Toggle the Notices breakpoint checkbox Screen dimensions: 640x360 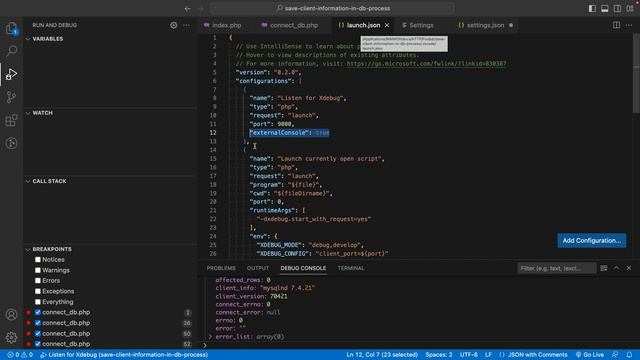(x=38, y=260)
